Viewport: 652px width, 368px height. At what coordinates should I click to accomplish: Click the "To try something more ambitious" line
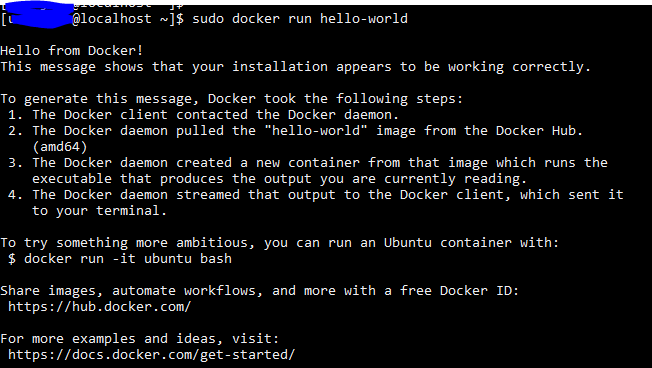tap(280, 243)
